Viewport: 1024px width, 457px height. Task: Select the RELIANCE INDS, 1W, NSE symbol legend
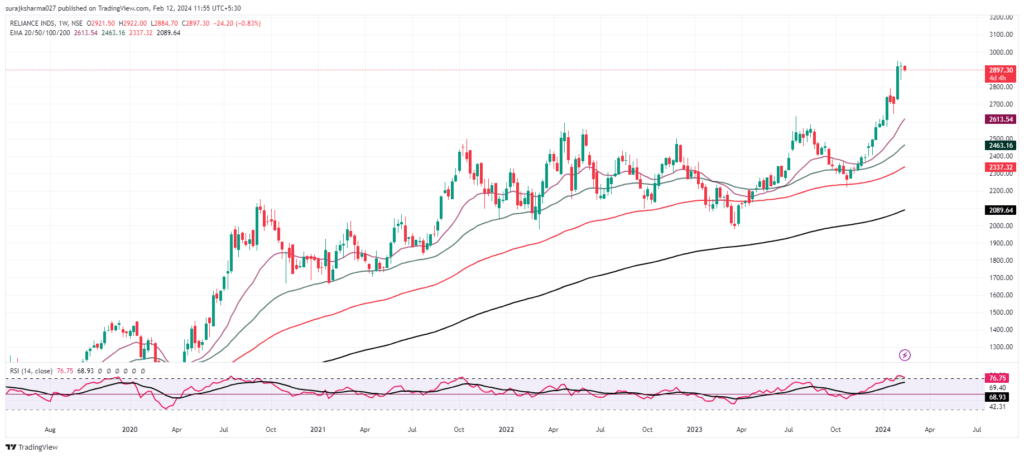tap(48, 23)
